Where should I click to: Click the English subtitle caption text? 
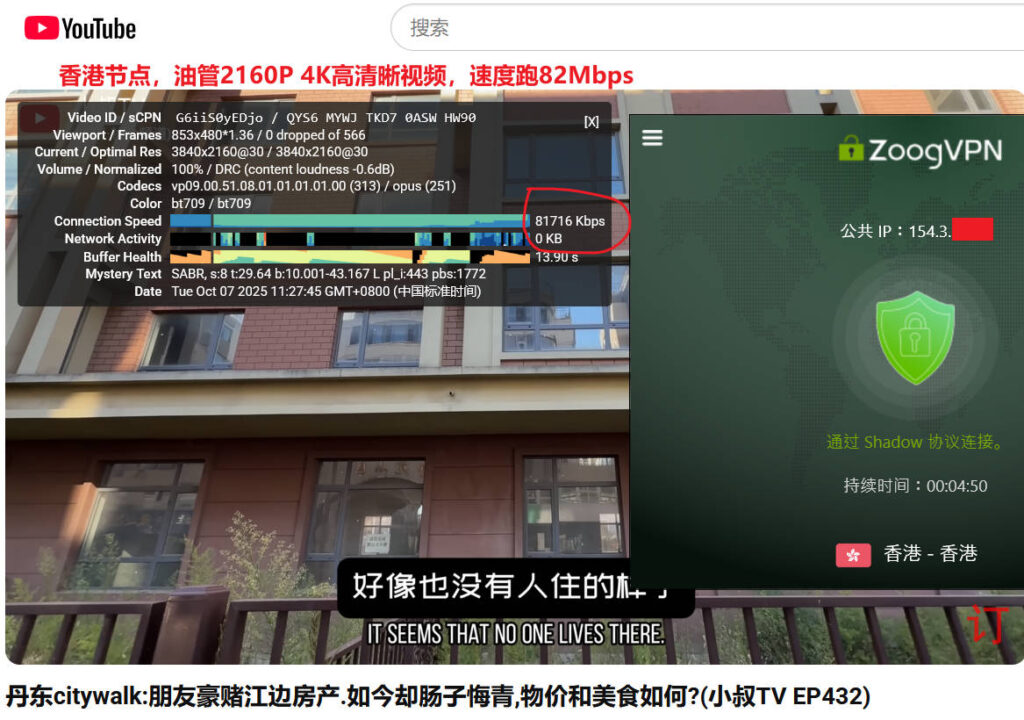(x=515, y=634)
